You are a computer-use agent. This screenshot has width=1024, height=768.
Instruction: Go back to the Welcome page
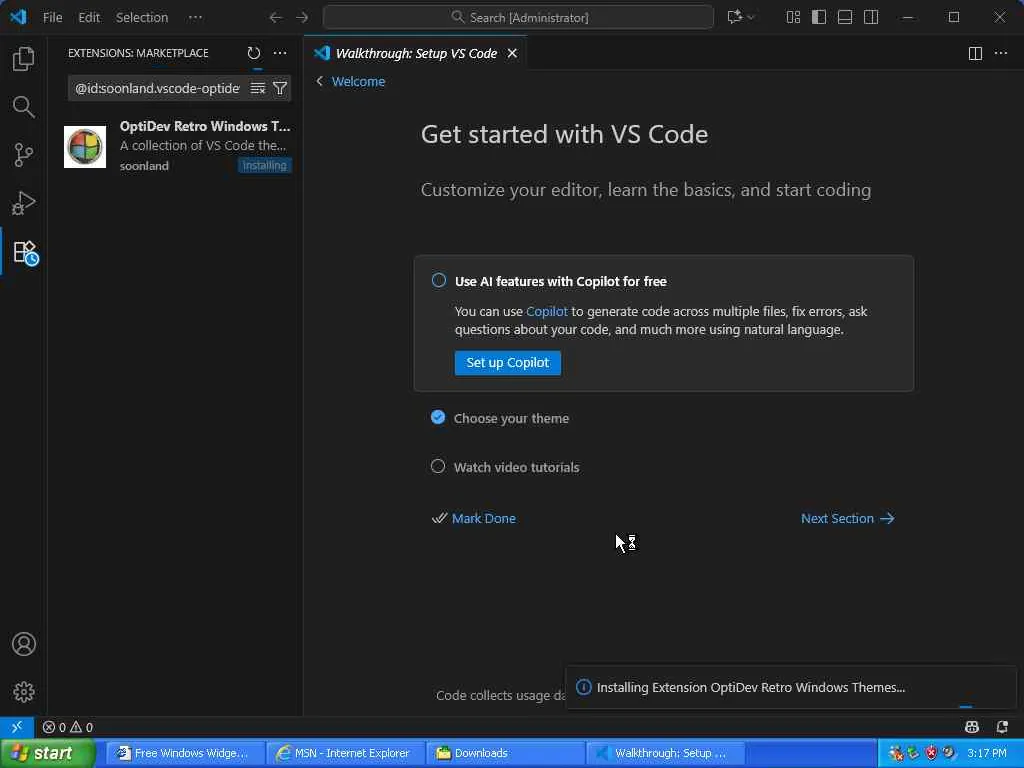(358, 82)
